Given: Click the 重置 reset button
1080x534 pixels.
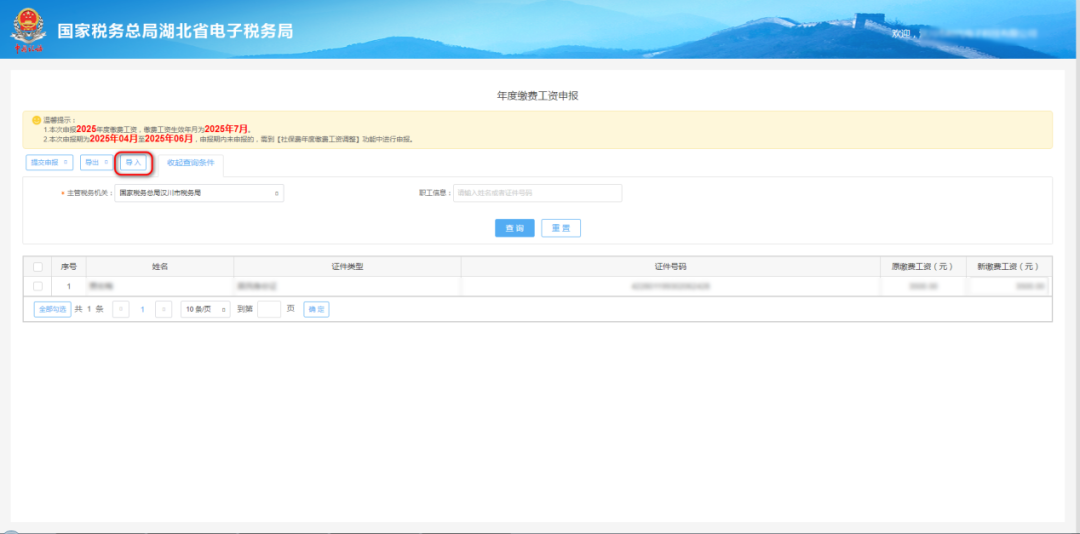Looking at the screenshot, I should tap(561, 228).
